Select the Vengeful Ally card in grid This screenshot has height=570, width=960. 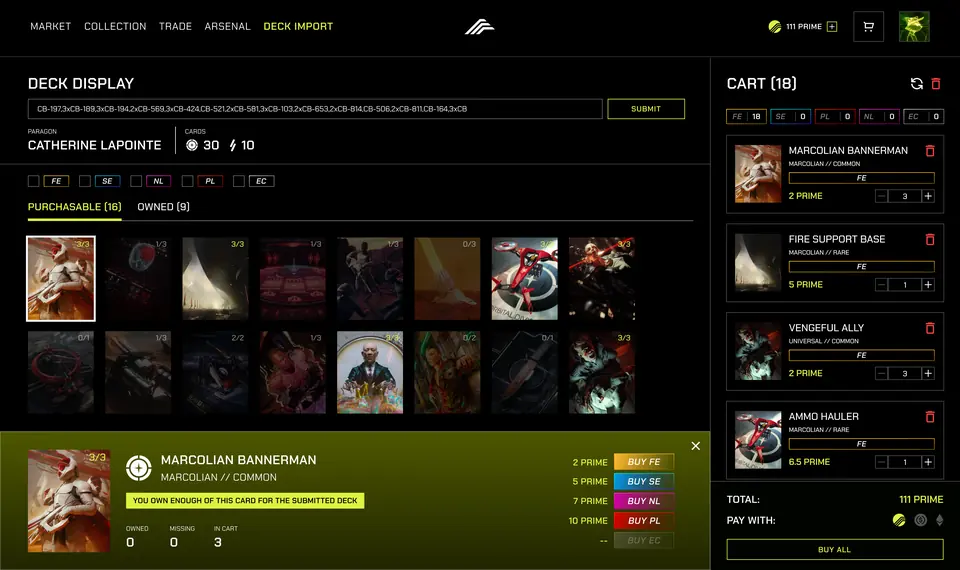pyautogui.click(x=602, y=372)
